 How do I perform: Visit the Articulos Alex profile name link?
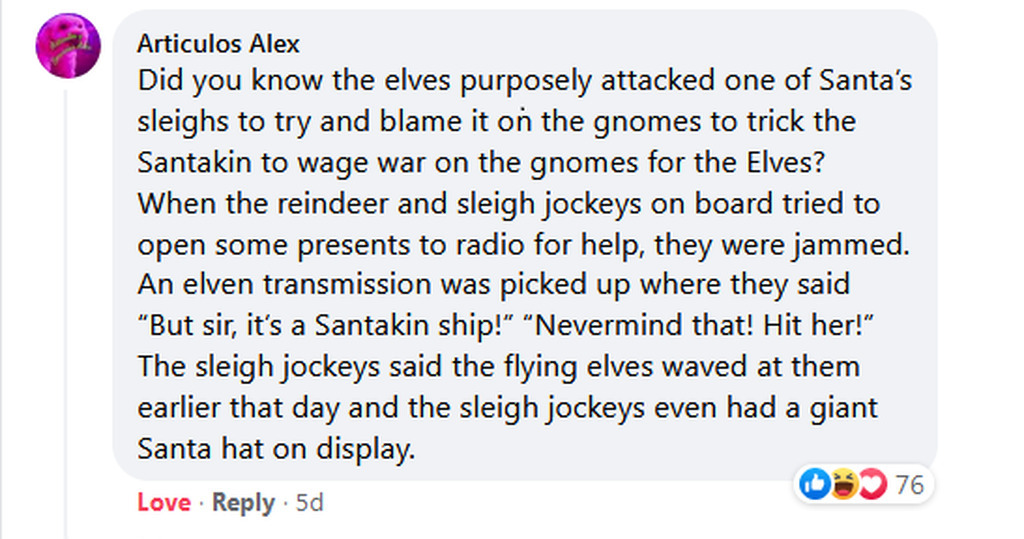pyautogui.click(x=218, y=44)
